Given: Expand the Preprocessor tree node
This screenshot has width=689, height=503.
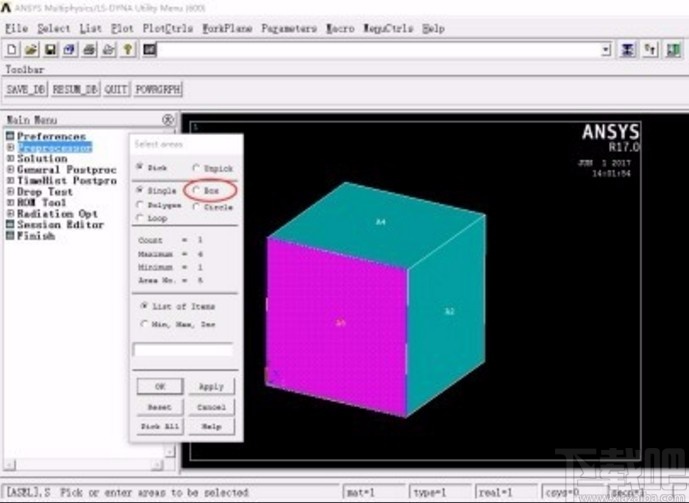Looking at the screenshot, I should coord(11,147).
